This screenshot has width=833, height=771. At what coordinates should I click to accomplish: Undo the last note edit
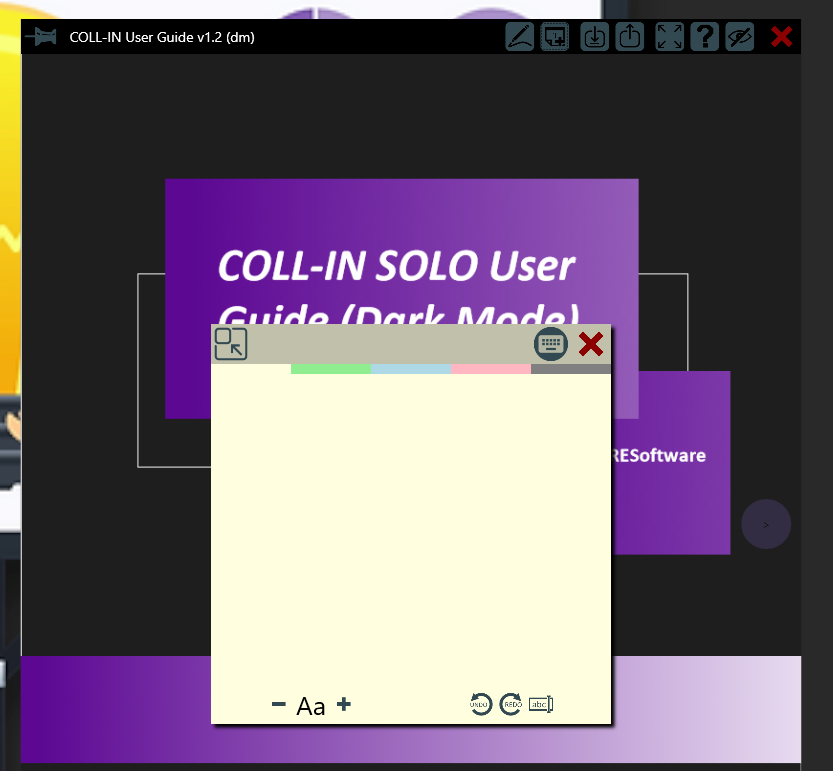tap(481, 704)
